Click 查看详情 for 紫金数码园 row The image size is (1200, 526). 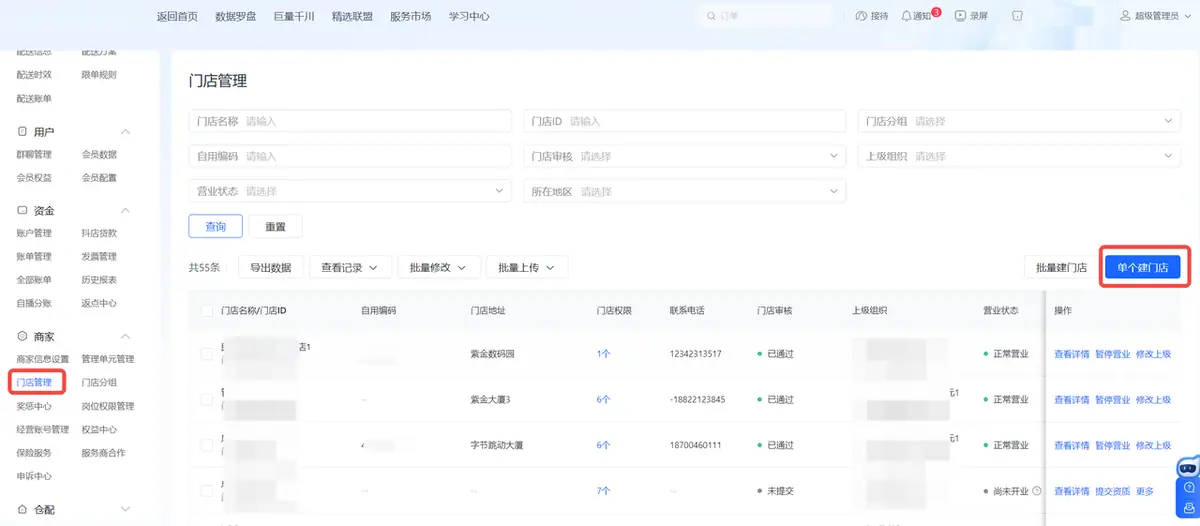tap(1072, 354)
